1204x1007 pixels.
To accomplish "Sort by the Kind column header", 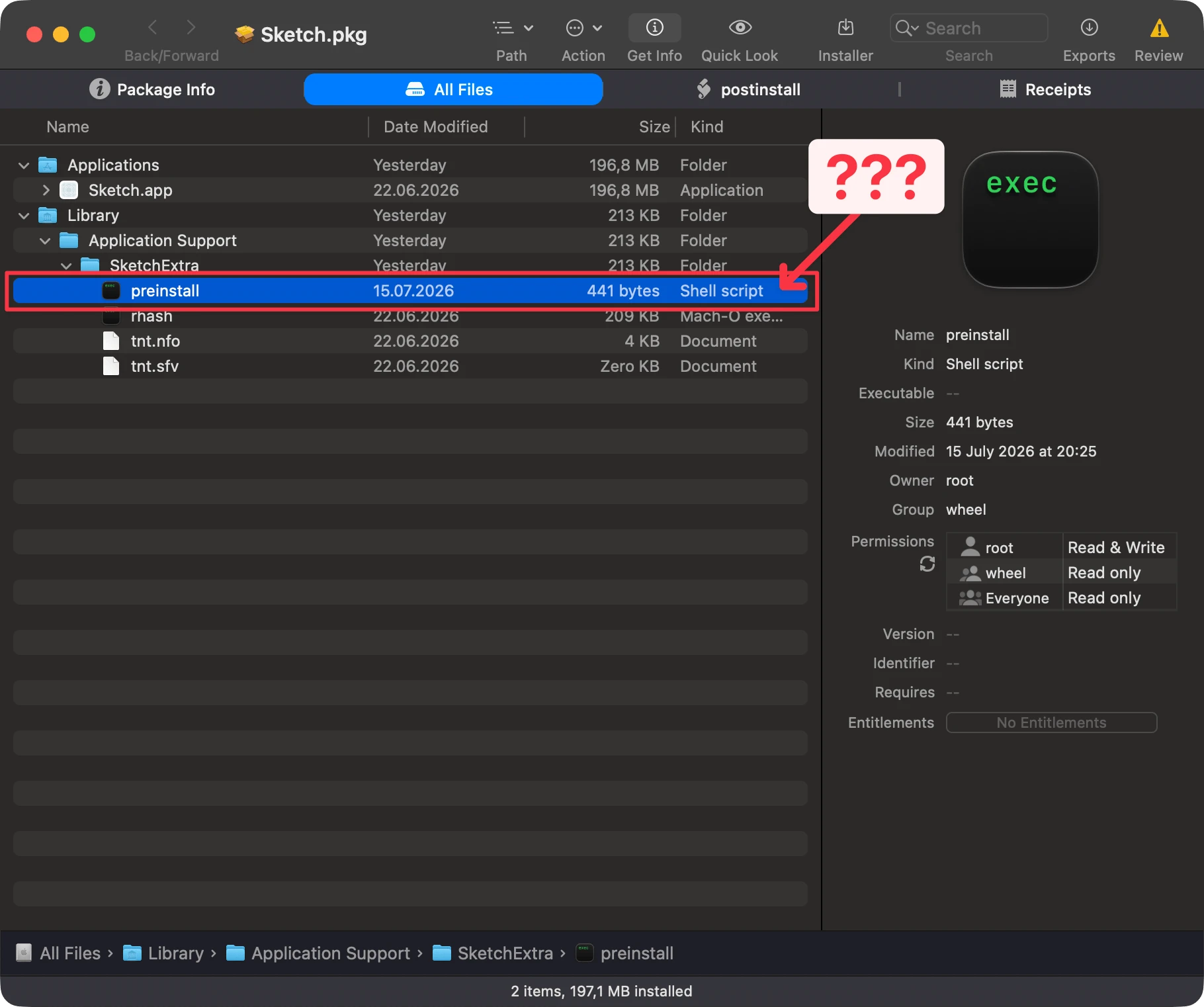I will point(707,127).
